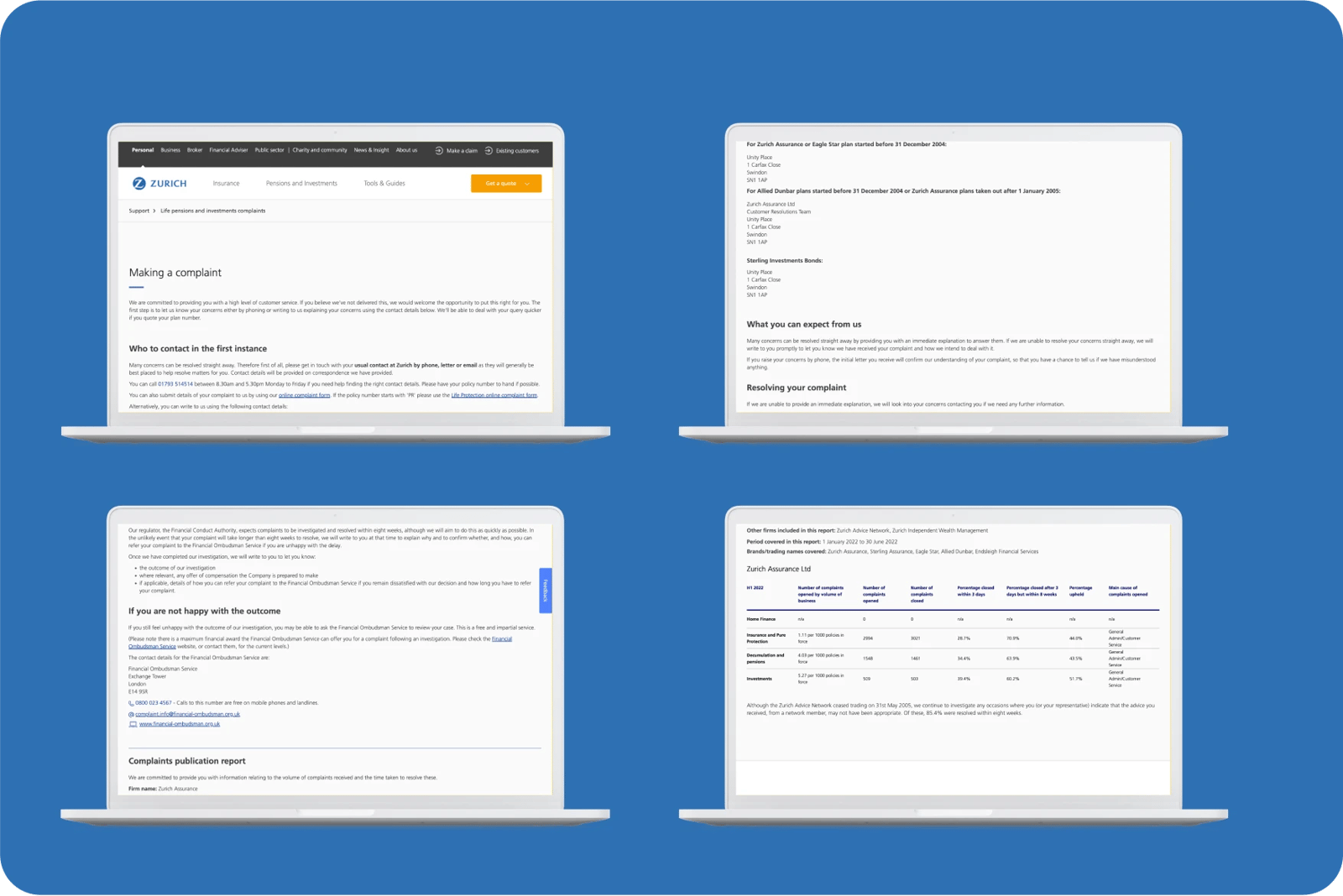Click the If you are not happy with the outcome heading
This screenshot has width=1343, height=896.
tap(205, 612)
